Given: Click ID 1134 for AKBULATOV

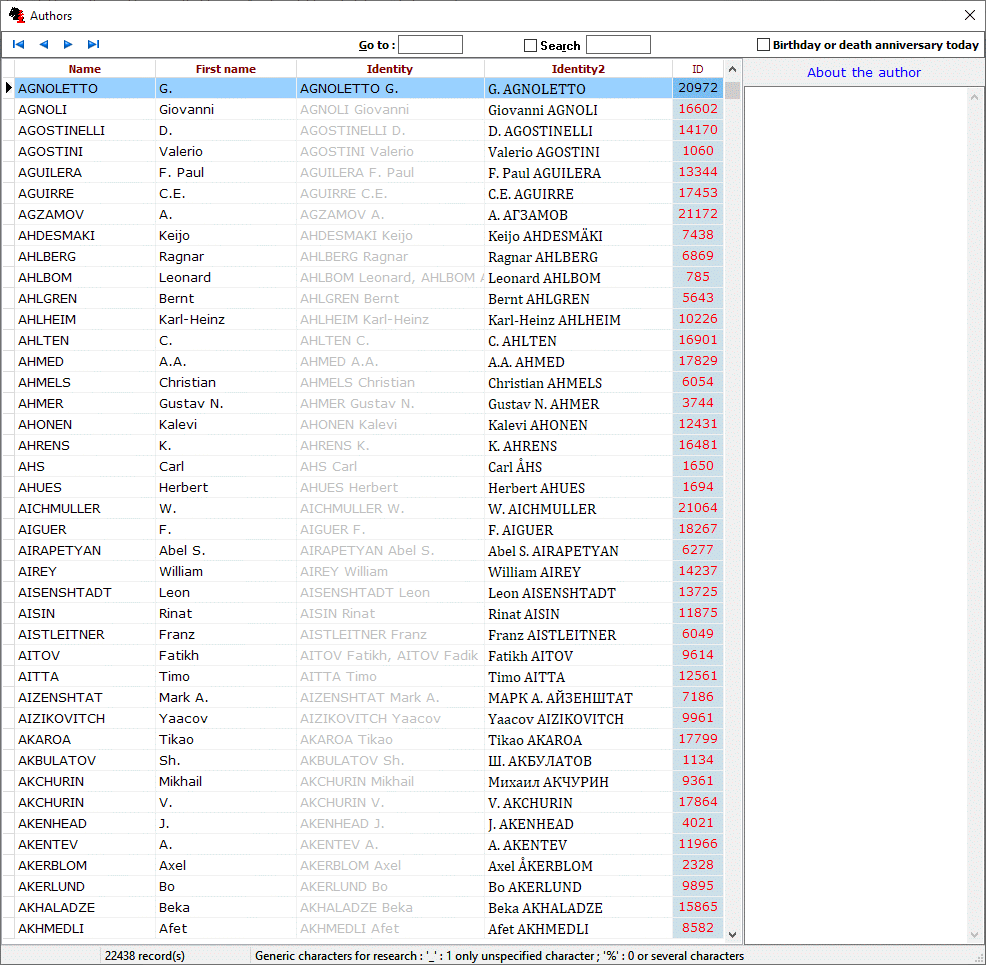Looking at the screenshot, I should pyautogui.click(x=698, y=760).
